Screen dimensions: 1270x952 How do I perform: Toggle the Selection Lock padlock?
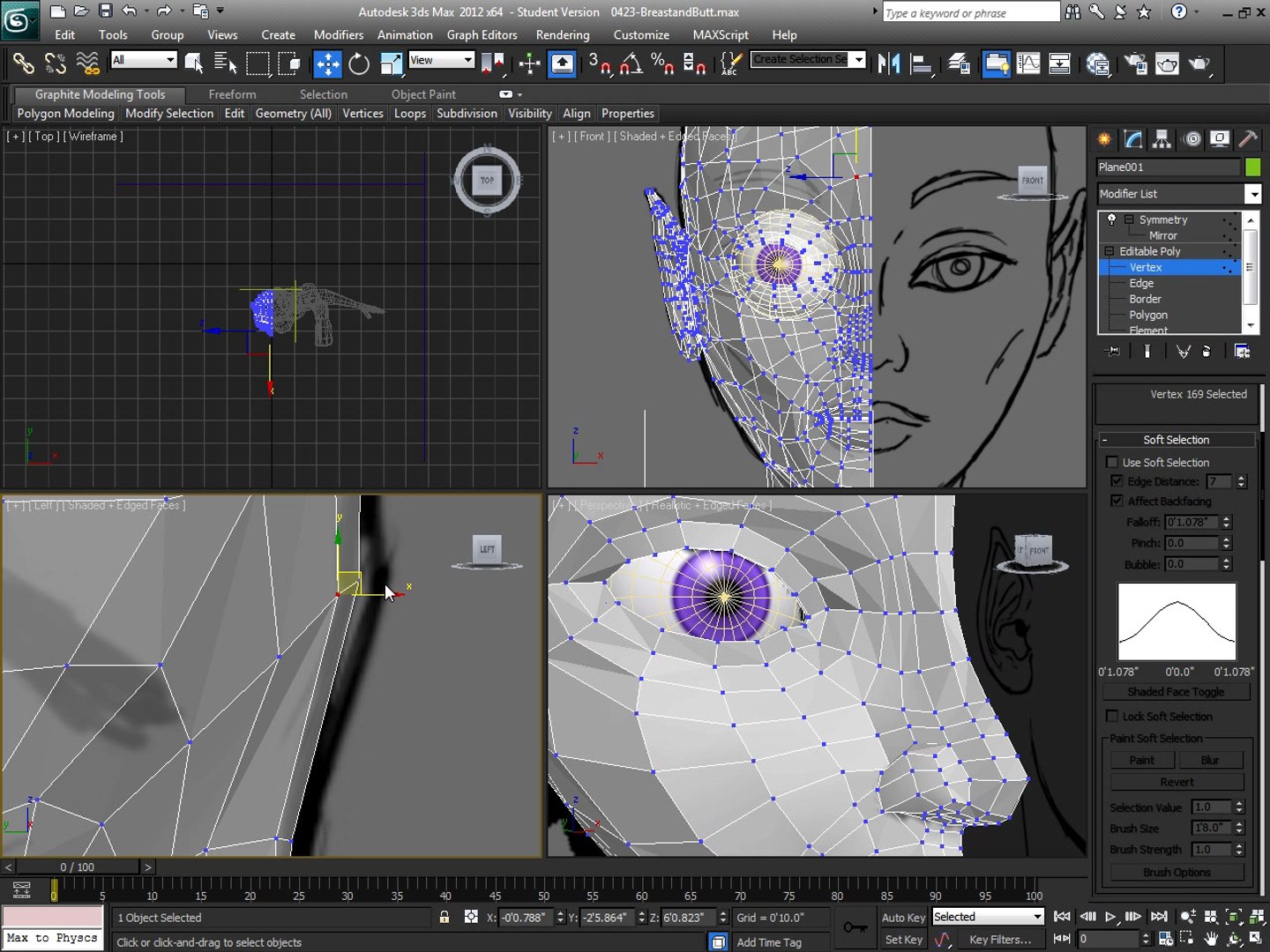point(444,917)
